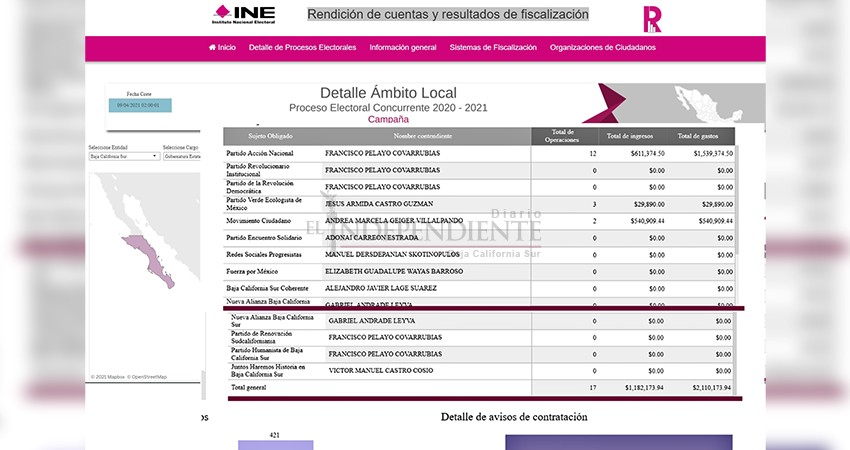Open the Mapbox attribution link
This screenshot has height=450, width=850.
tap(108, 377)
